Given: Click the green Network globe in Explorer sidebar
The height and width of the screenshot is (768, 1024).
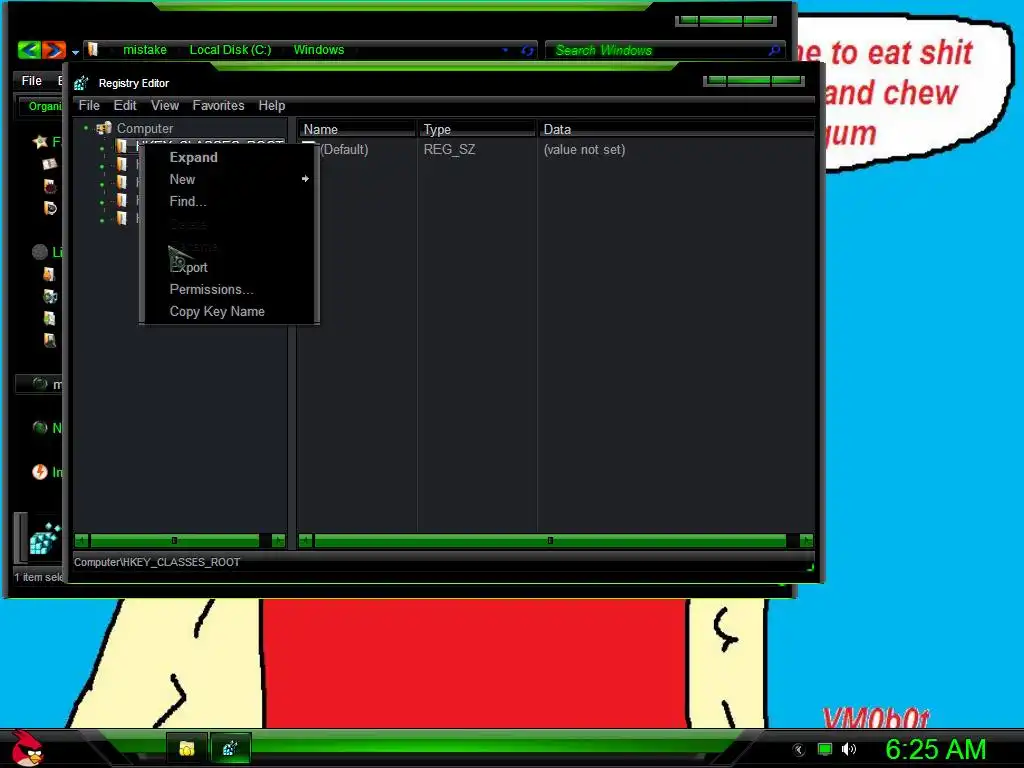Looking at the screenshot, I should (40, 428).
